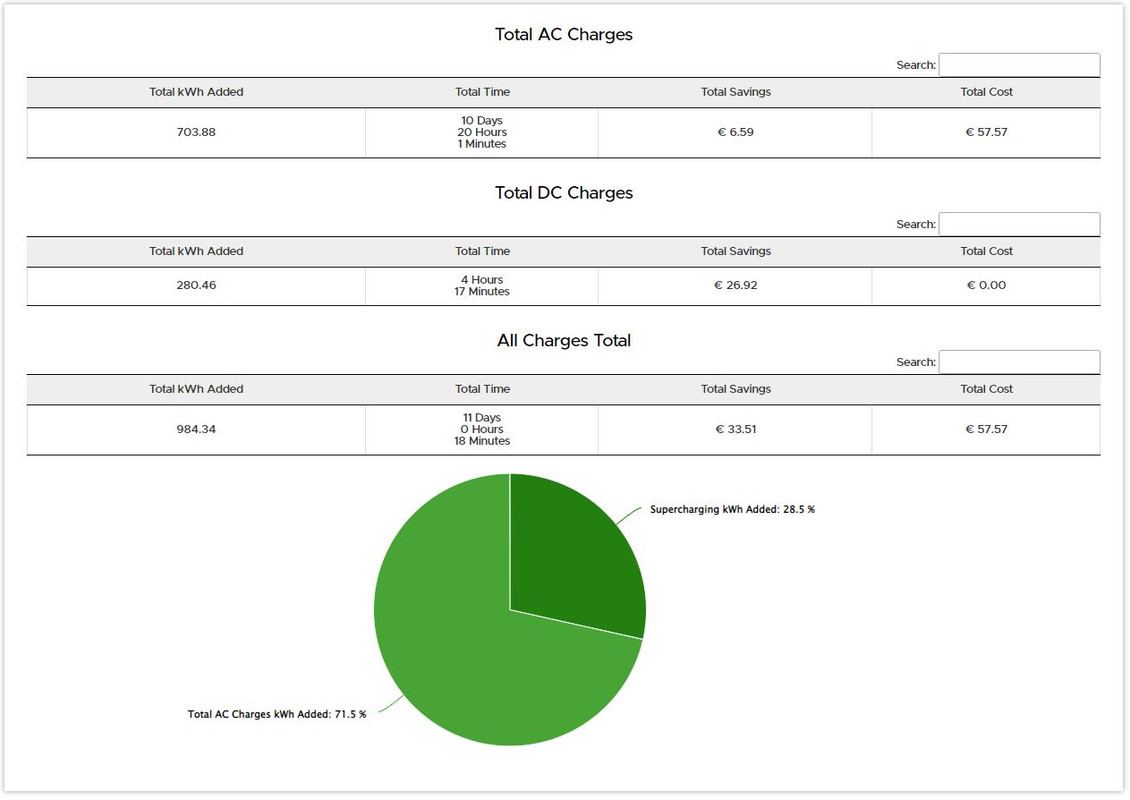Sort DC table by Total kWh Added
Image resolution: width=1130 pixels, height=800 pixels.
click(x=196, y=252)
